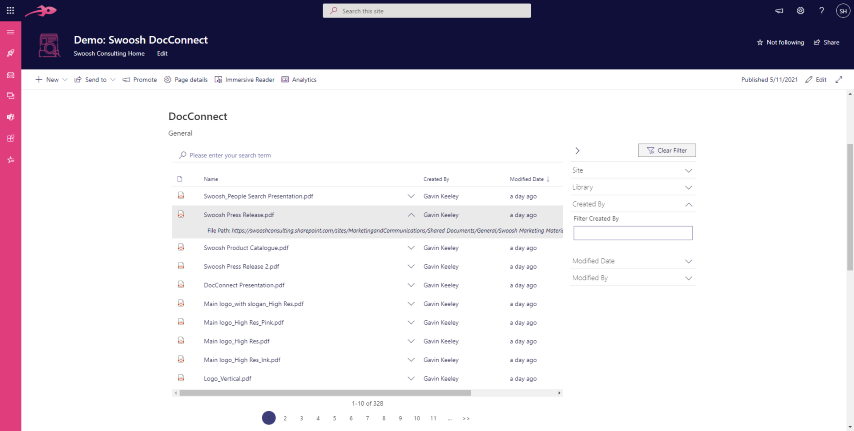
Task: Open the SH account profile avatar
Action: tap(843, 10)
